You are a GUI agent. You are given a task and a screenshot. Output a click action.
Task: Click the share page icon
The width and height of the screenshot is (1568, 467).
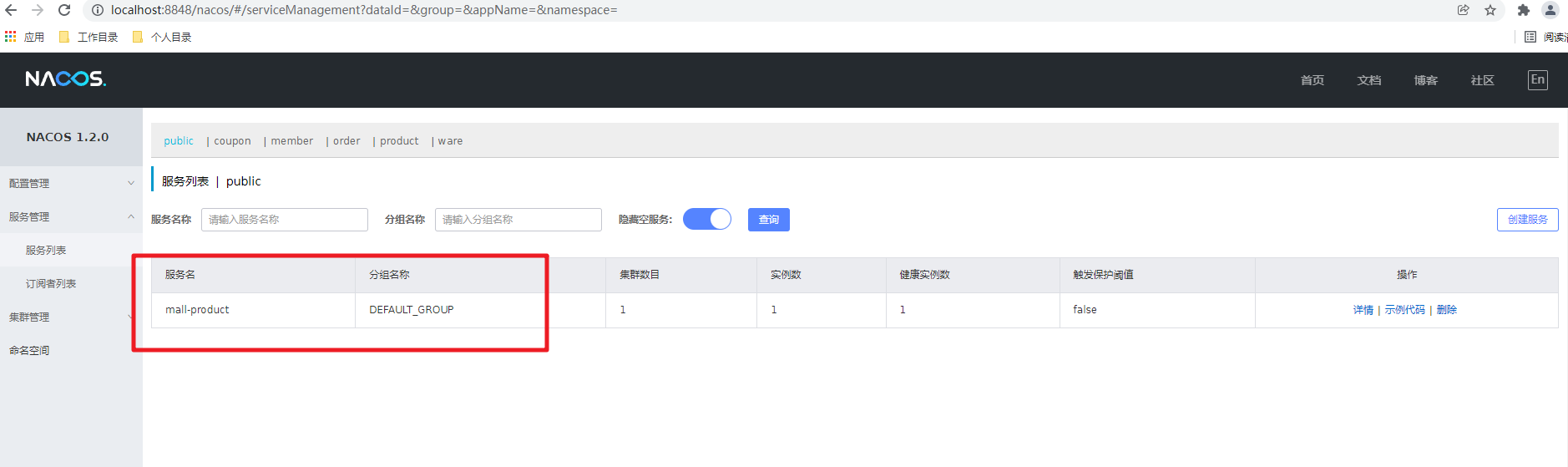tap(1464, 10)
